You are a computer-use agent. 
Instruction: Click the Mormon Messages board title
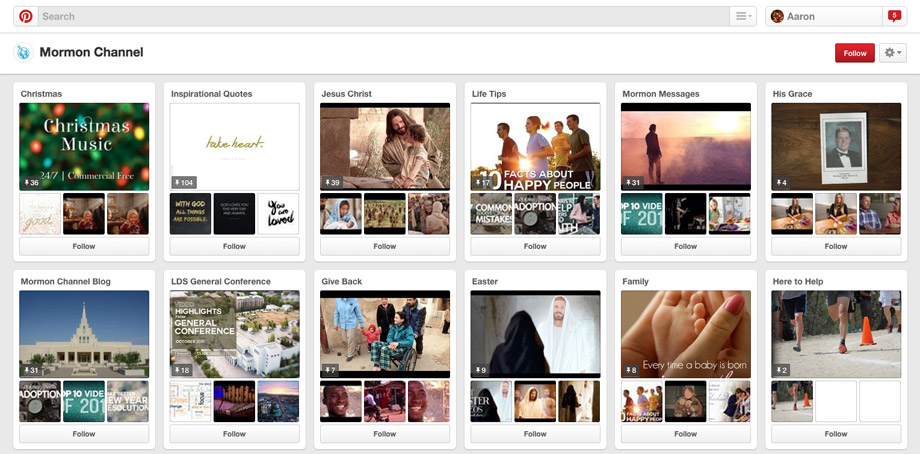pyautogui.click(x=661, y=94)
